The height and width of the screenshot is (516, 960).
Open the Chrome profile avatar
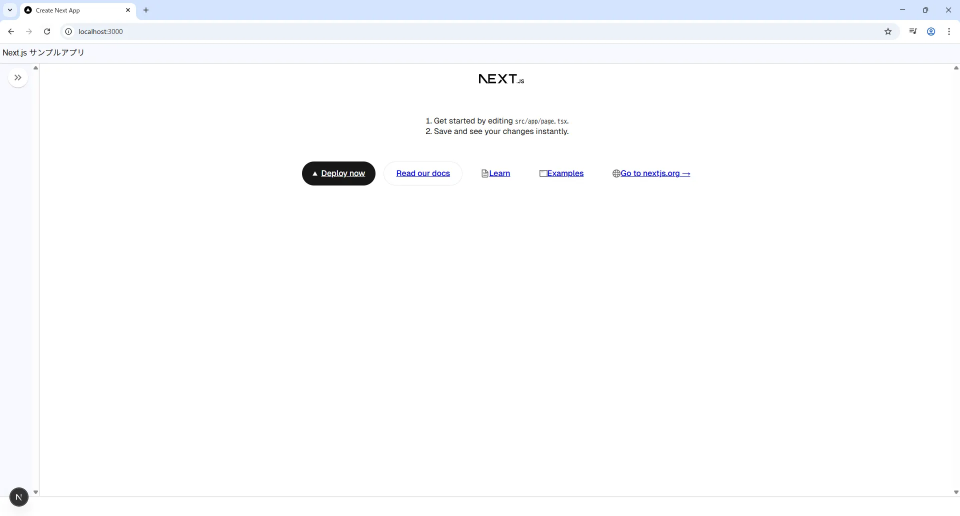point(931,31)
